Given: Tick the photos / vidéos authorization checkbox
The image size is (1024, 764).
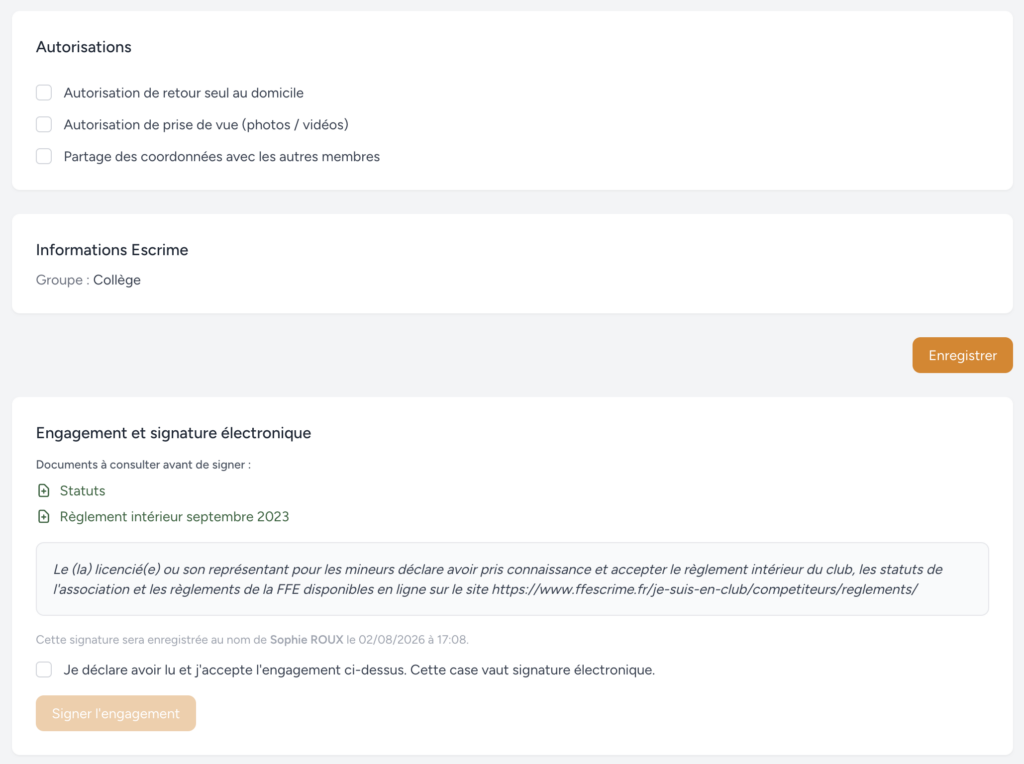Looking at the screenshot, I should [x=44, y=124].
